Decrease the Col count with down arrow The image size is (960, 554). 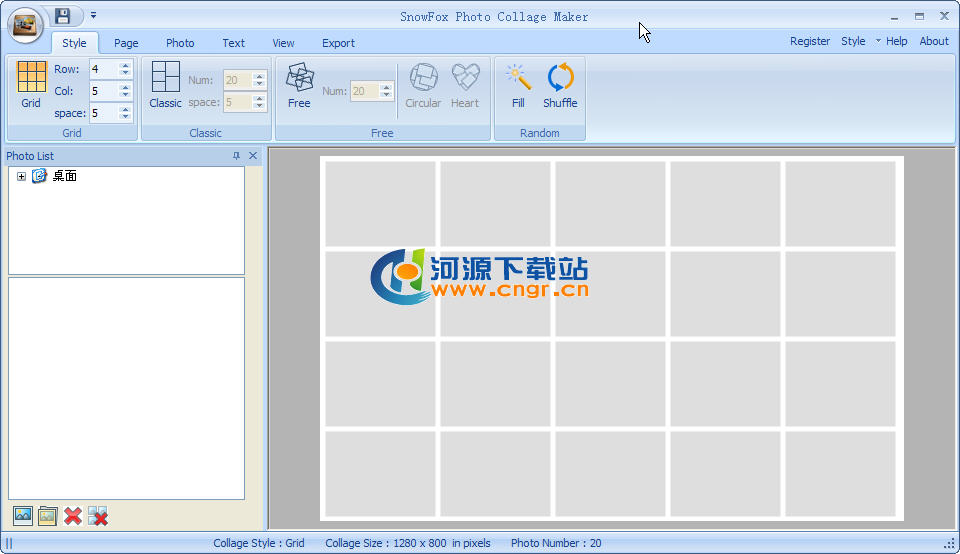[126, 95]
